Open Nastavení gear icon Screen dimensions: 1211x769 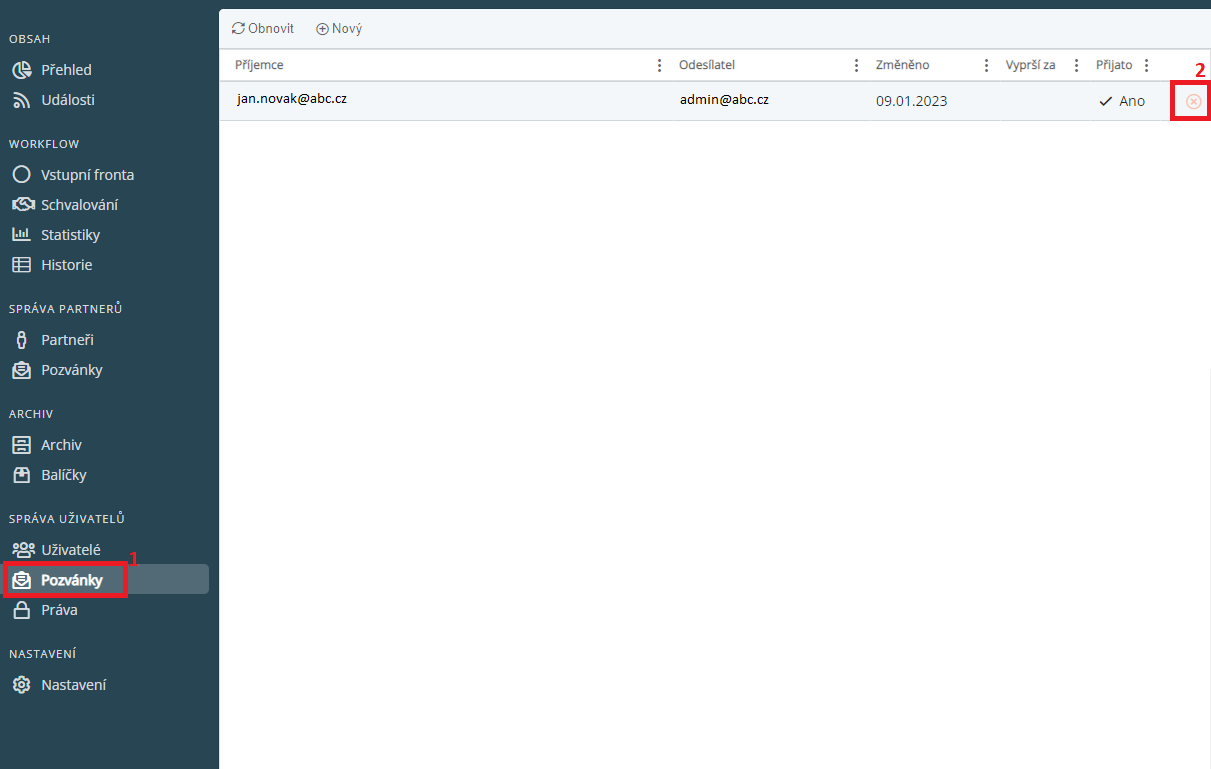click(x=22, y=685)
